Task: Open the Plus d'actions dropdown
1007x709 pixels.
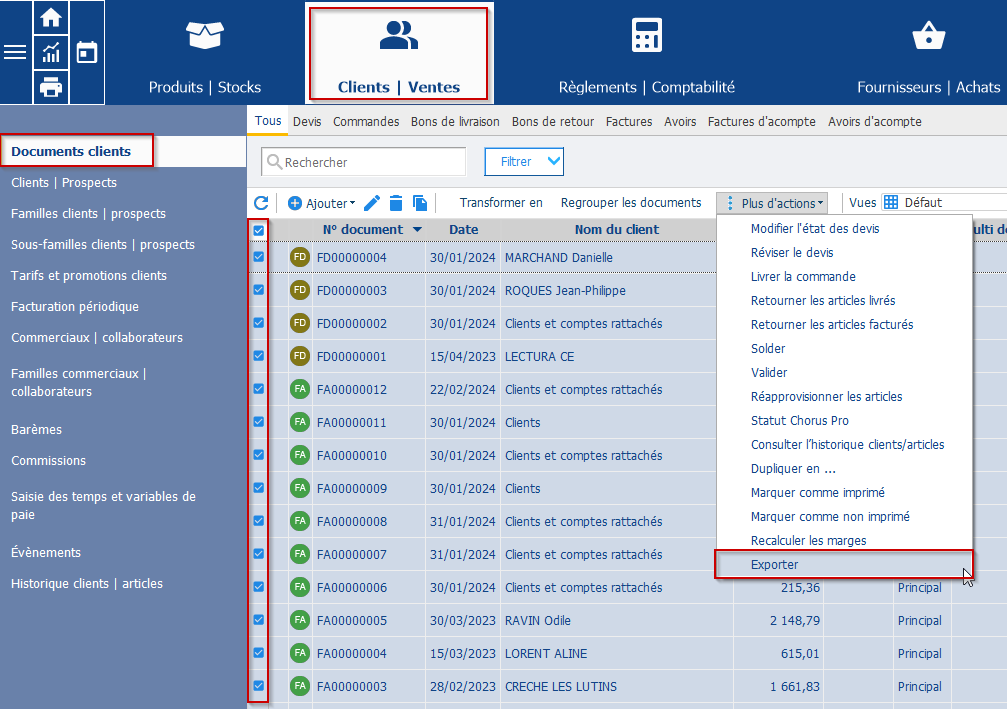Action: 773,203
